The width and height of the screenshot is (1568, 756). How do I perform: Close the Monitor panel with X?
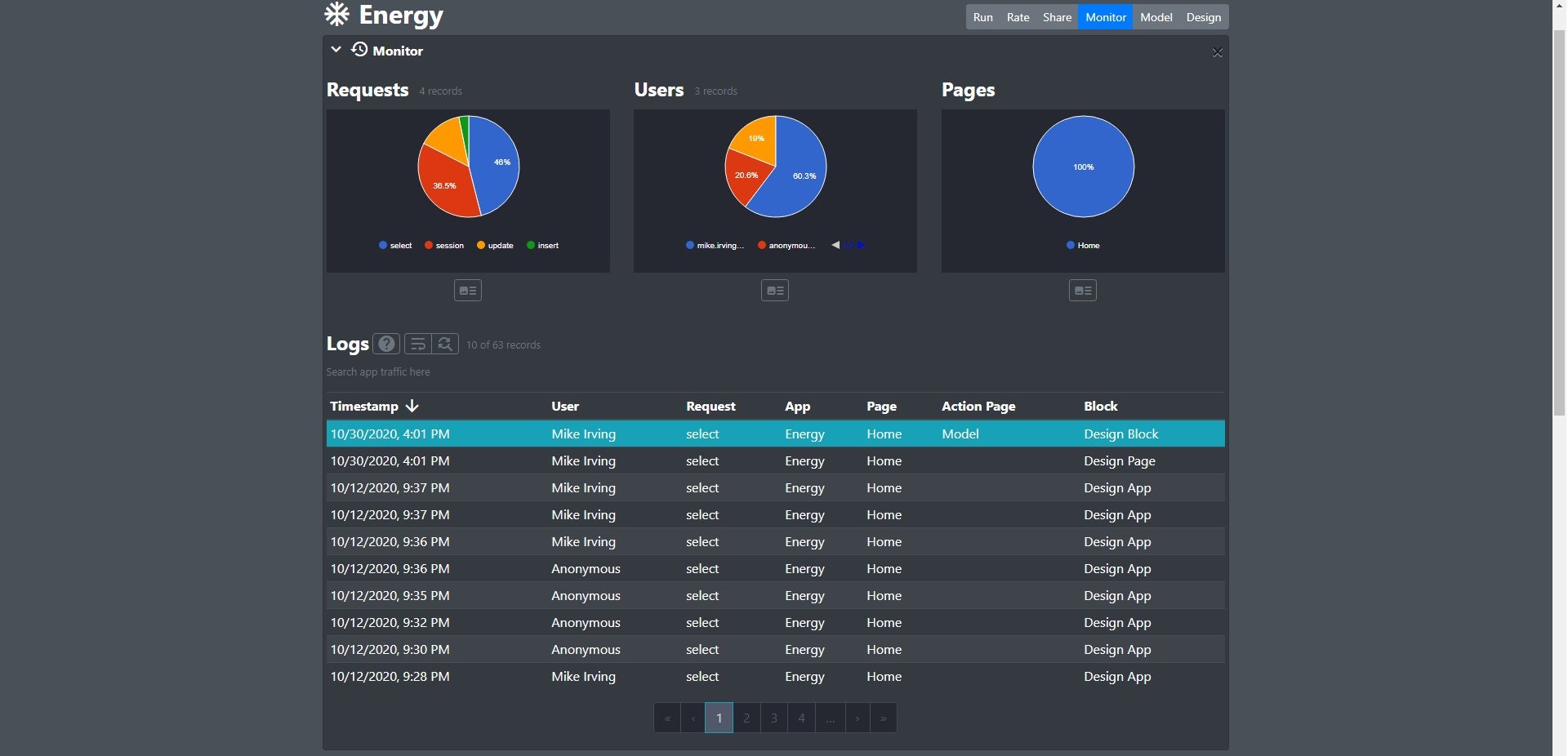tap(1217, 53)
